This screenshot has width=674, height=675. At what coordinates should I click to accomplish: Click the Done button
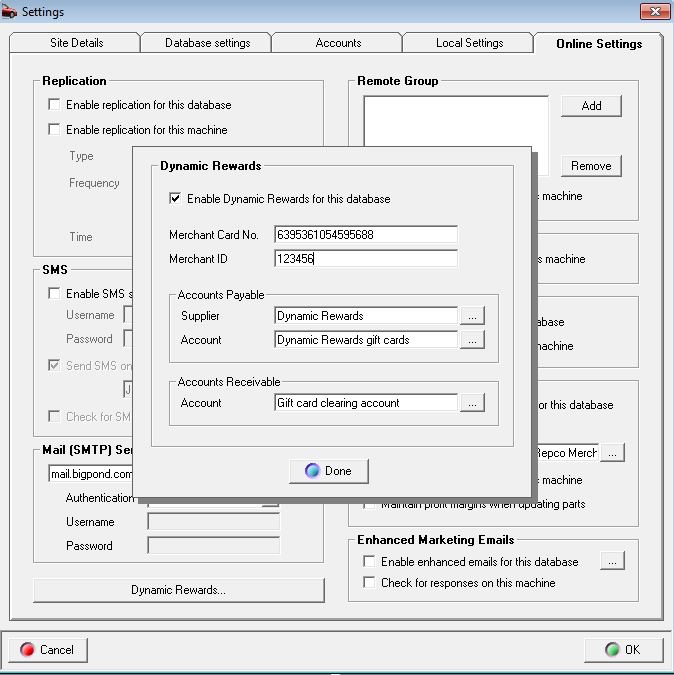329,471
